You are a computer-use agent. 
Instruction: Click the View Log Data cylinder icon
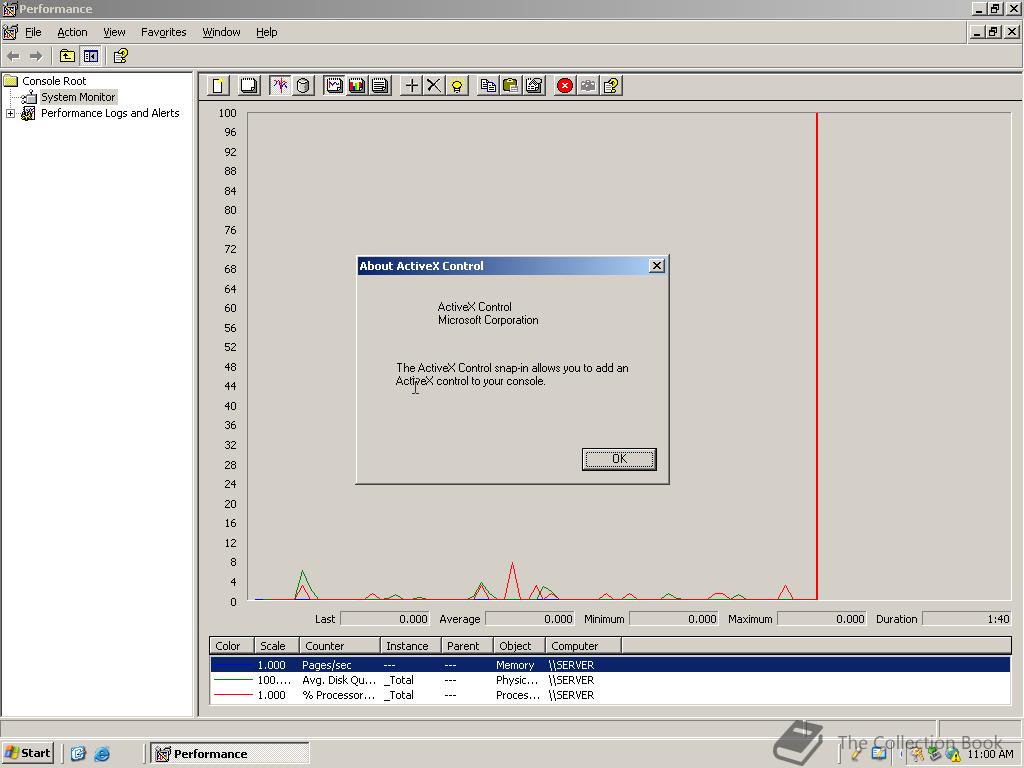pyautogui.click(x=303, y=86)
